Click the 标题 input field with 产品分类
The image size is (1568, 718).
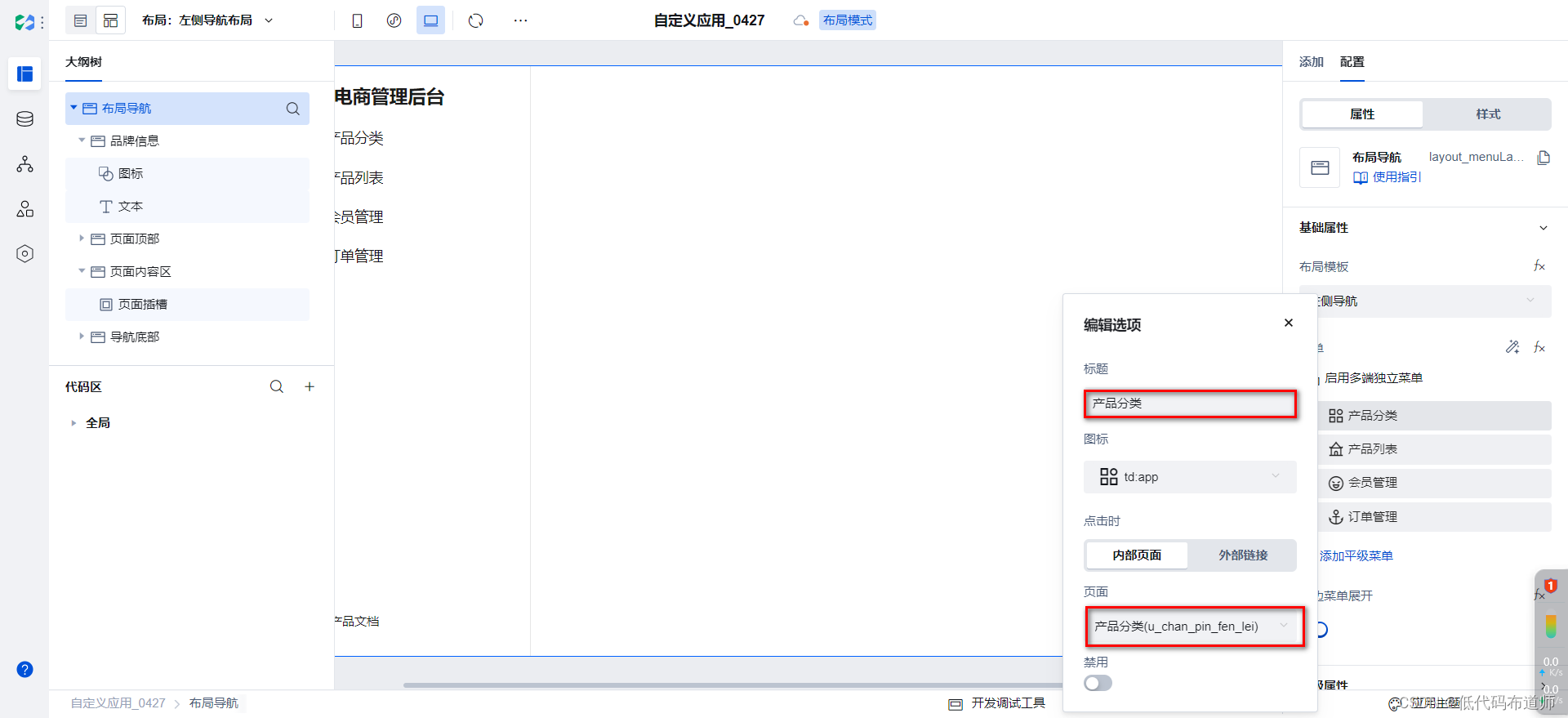(1190, 404)
